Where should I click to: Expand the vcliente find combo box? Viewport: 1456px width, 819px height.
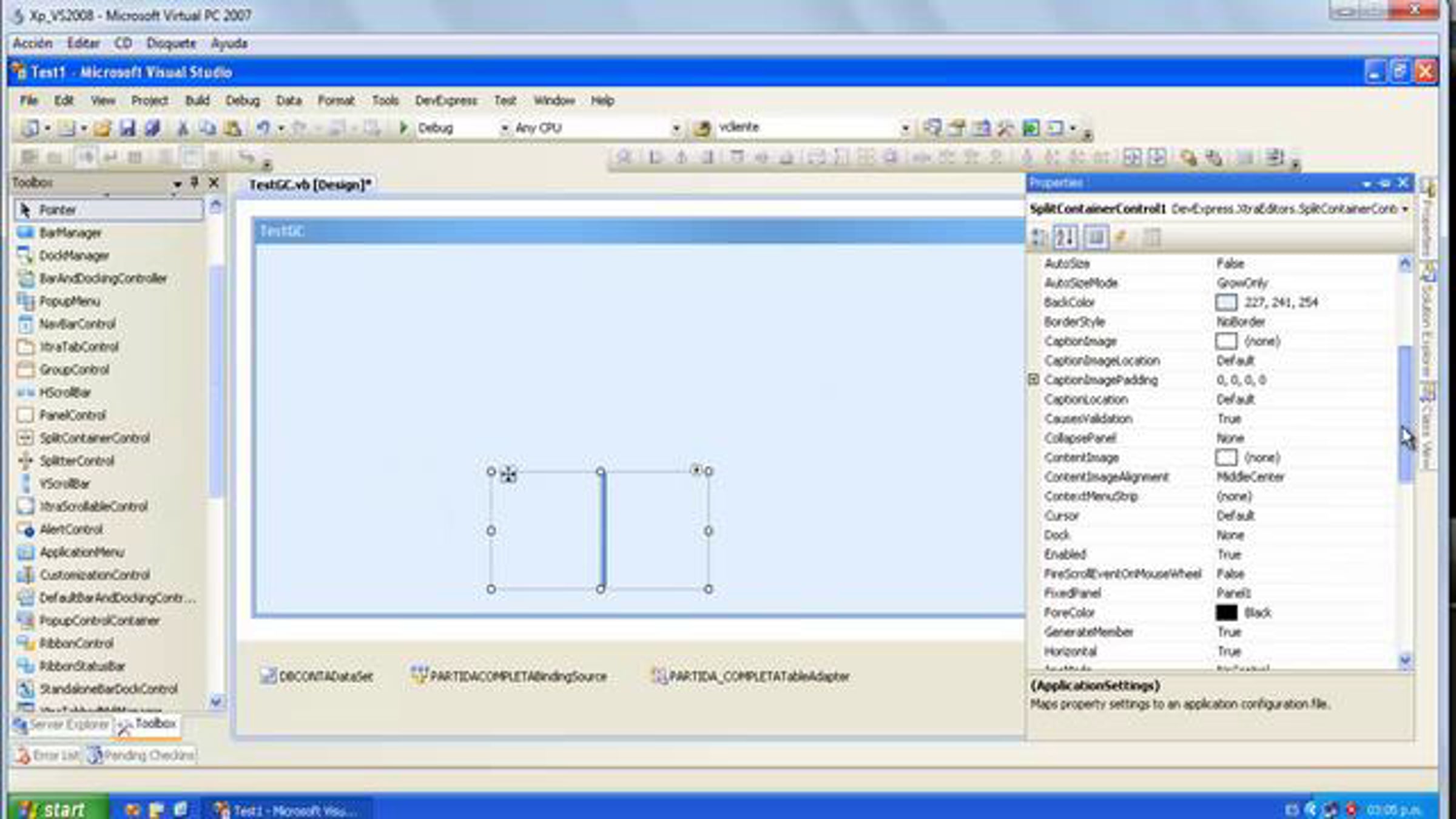(x=905, y=128)
